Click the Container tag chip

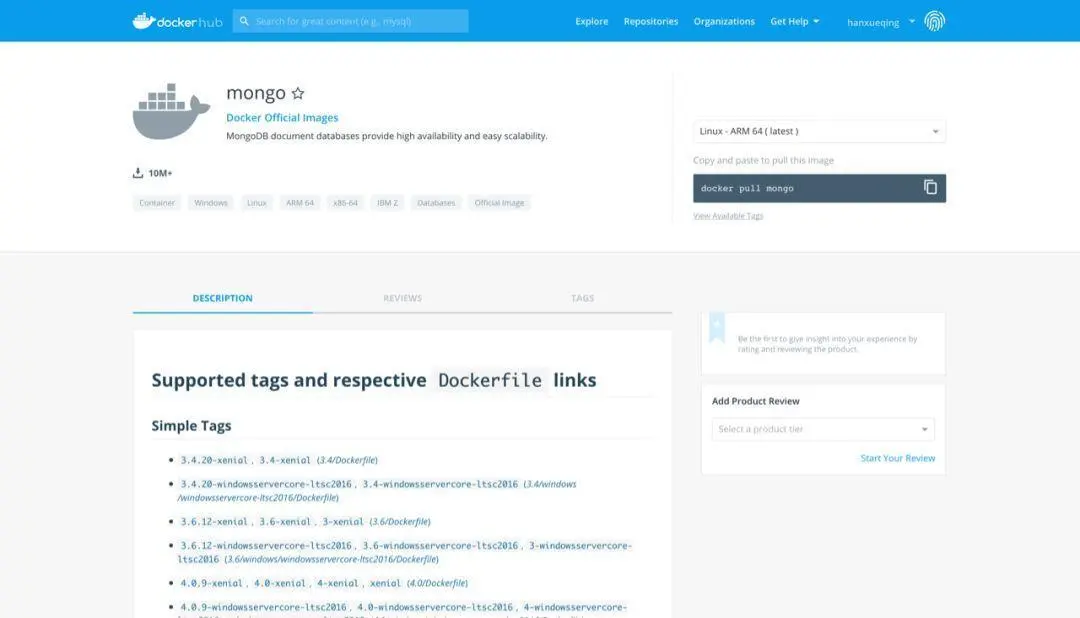(157, 203)
